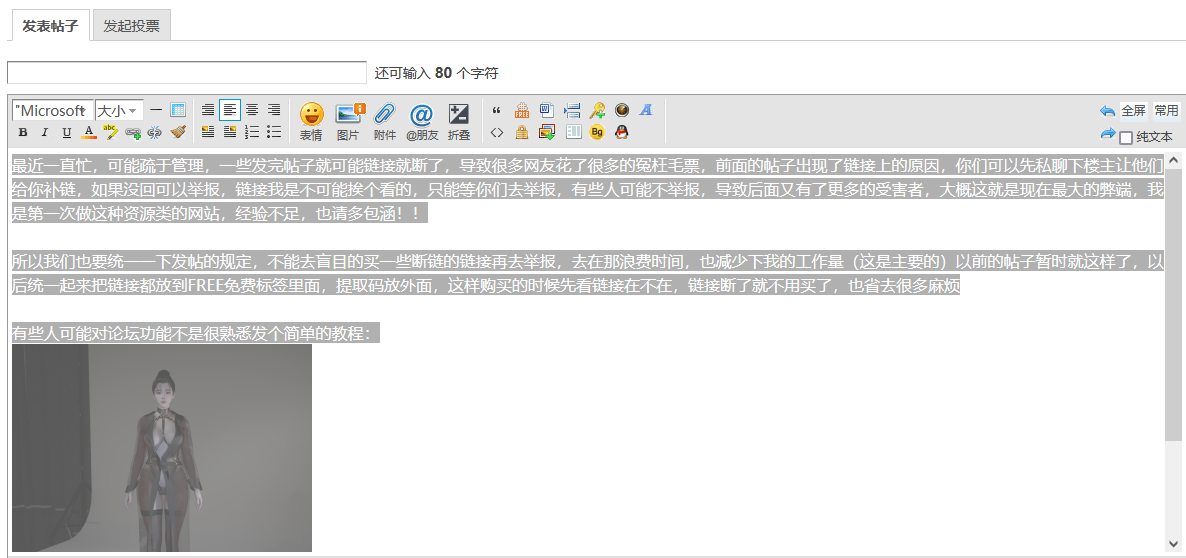Open the 图片 image uploader
This screenshot has height=558, width=1186.
[x=349, y=122]
